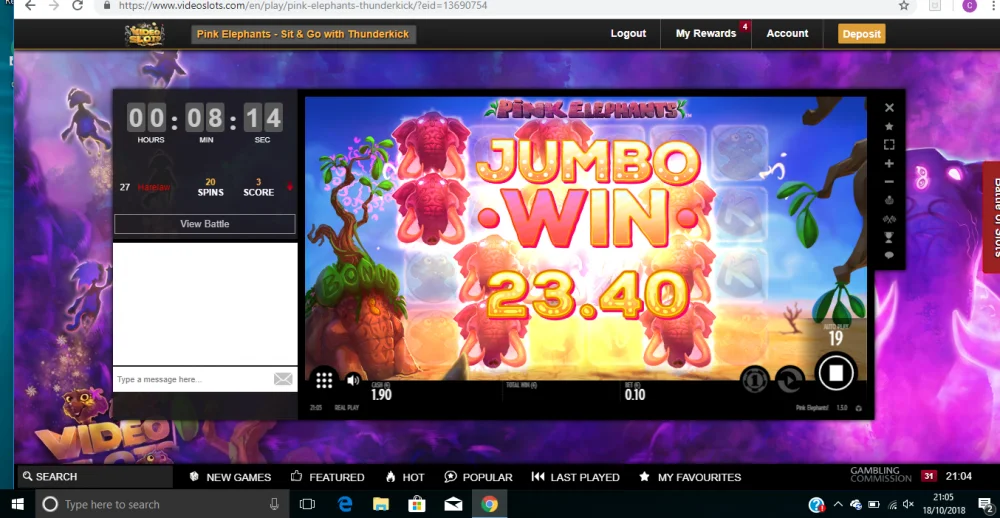
Task: Click the site Search box
Action: click(96, 477)
